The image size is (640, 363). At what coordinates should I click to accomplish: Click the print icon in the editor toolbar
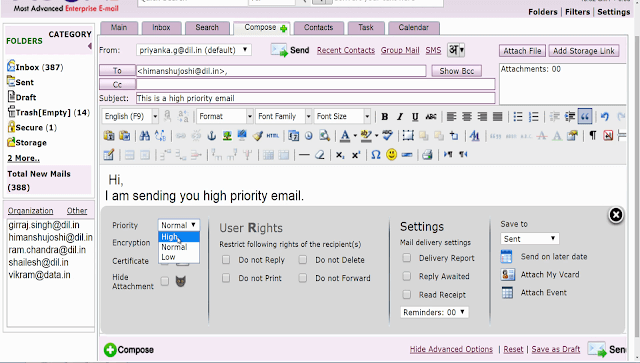tap(427, 155)
